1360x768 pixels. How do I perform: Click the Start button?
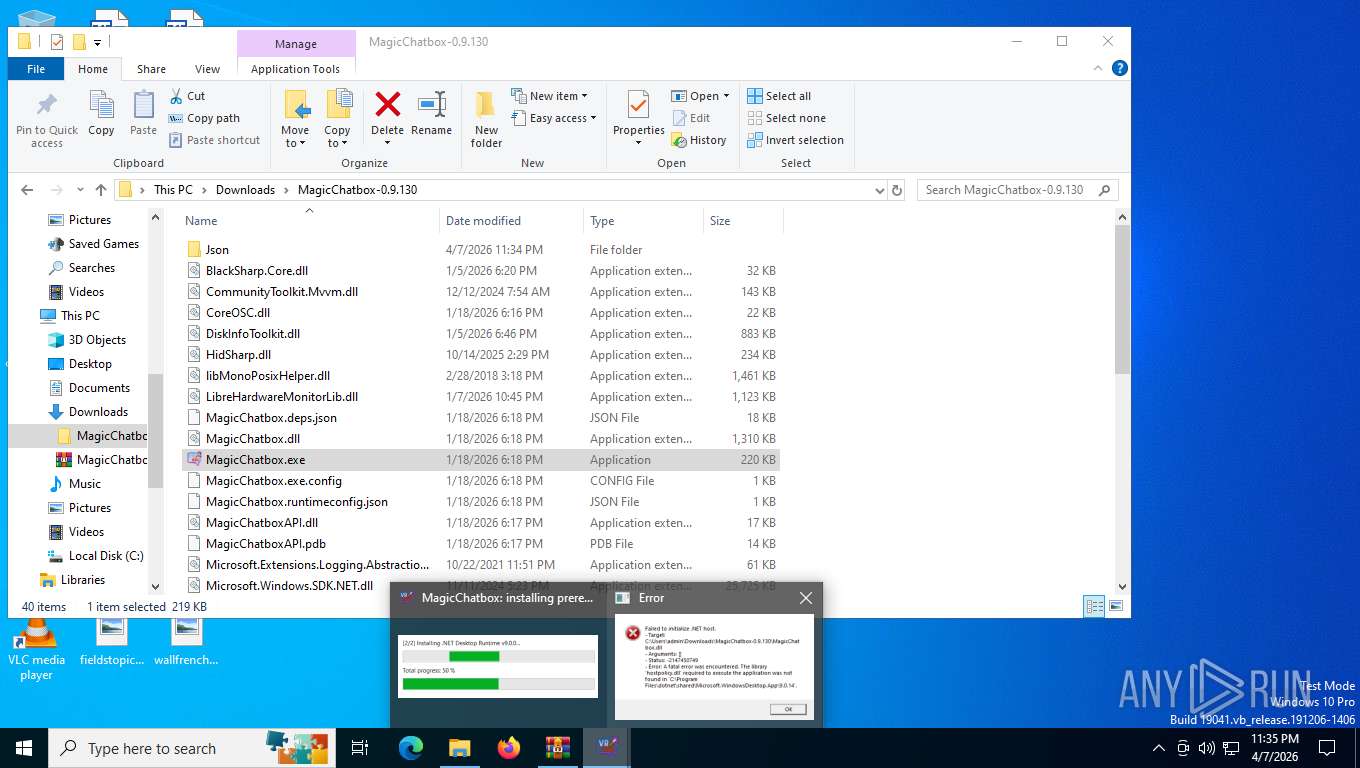24,748
